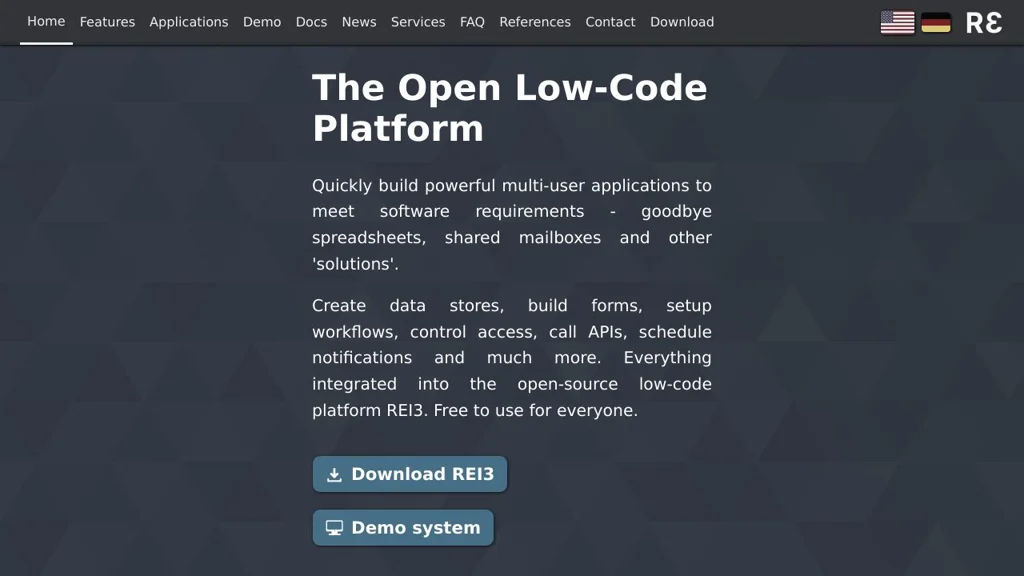Click the paragraph starting 'Quickly build powerful'

click(x=512, y=225)
